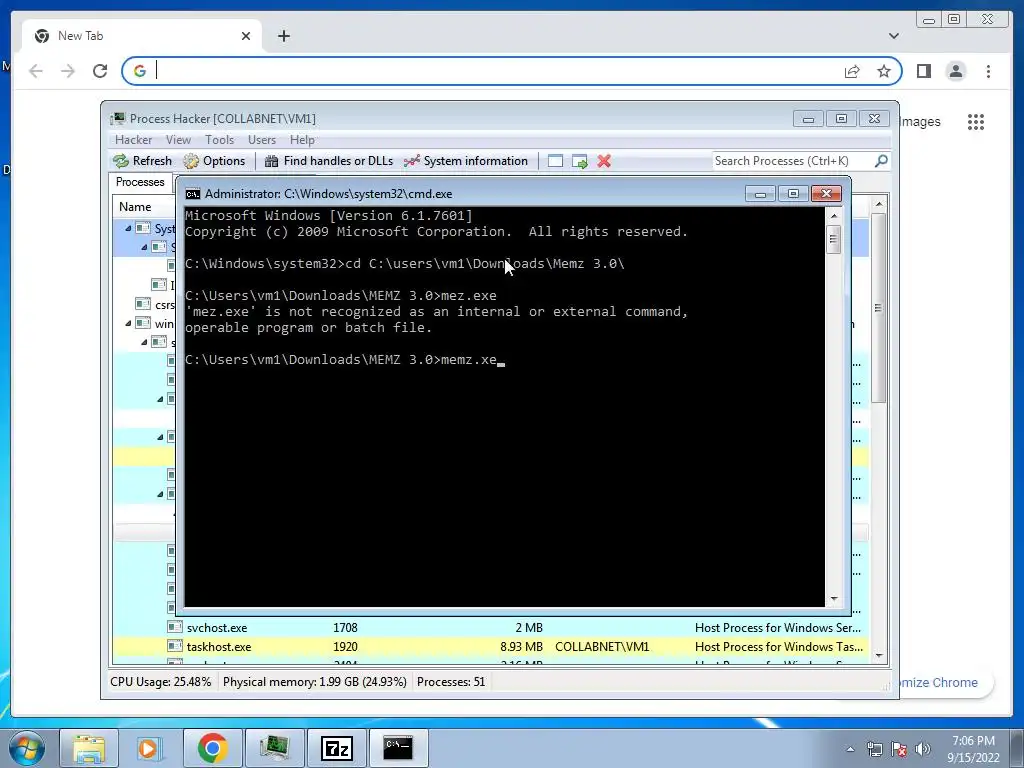Open Windows Explorer from taskbar
1024x768 pixels.
click(x=89, y=748)
